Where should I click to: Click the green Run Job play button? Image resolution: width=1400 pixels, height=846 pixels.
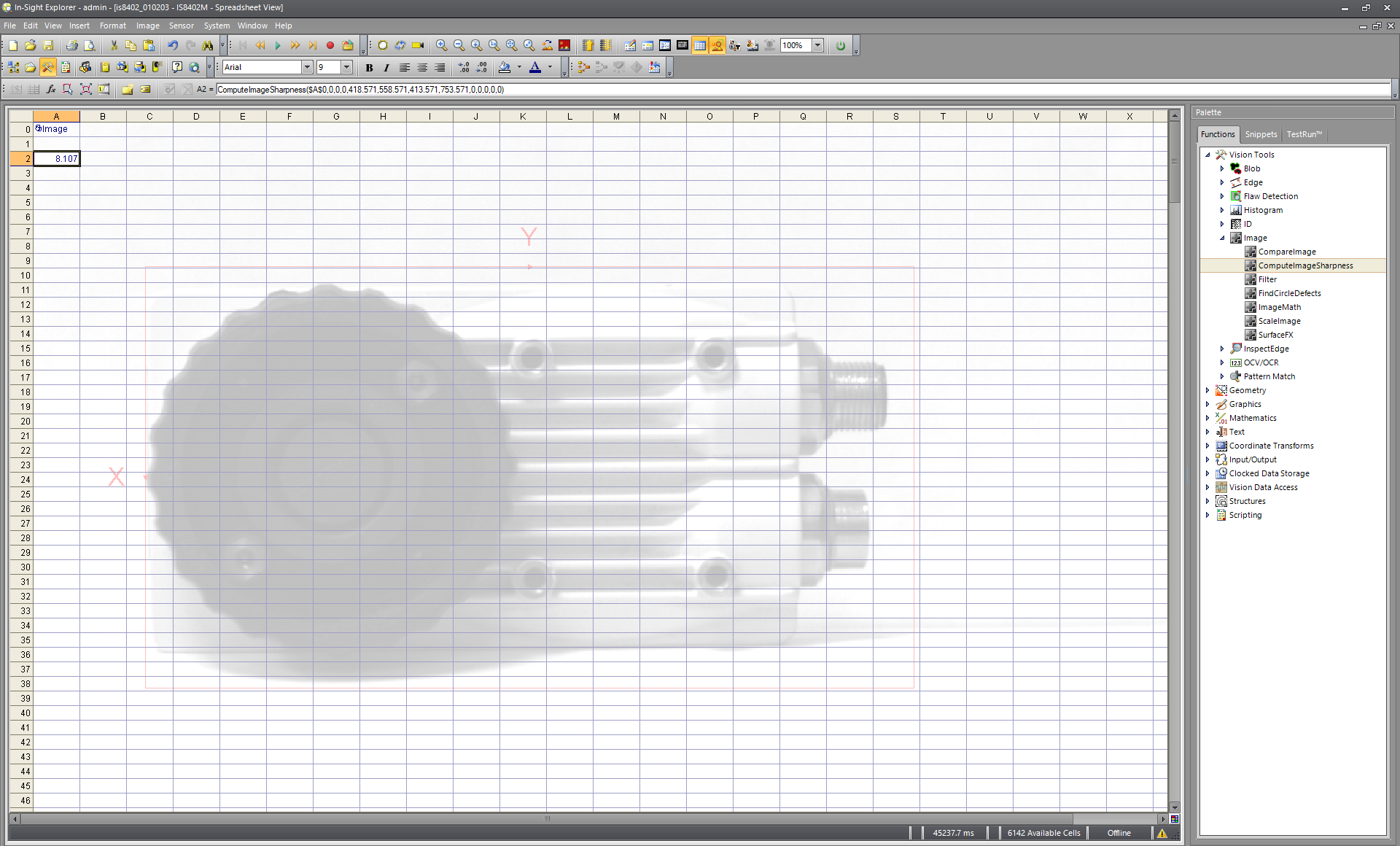click(x=278, y=45)
